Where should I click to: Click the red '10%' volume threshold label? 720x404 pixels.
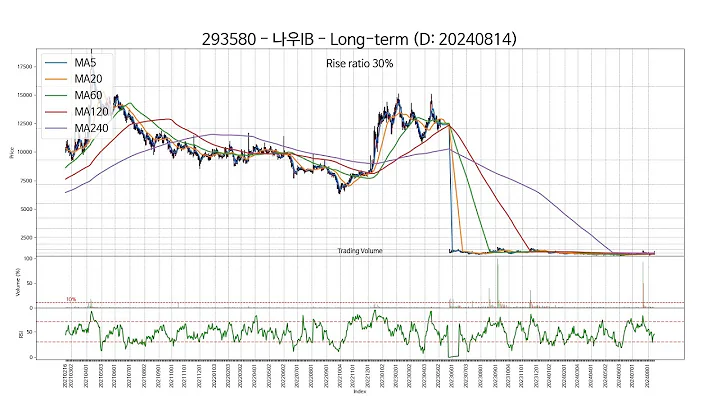click(x=71, y=299)
